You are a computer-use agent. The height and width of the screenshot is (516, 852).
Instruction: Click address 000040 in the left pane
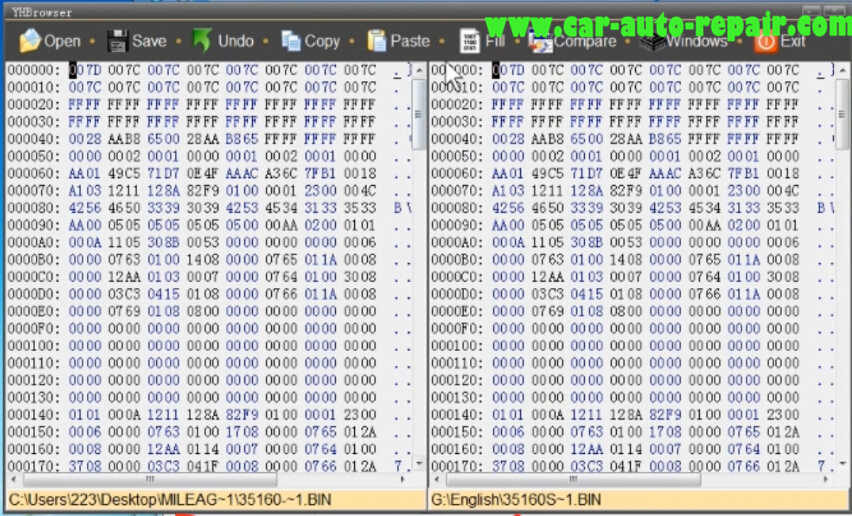click(34, 139)
